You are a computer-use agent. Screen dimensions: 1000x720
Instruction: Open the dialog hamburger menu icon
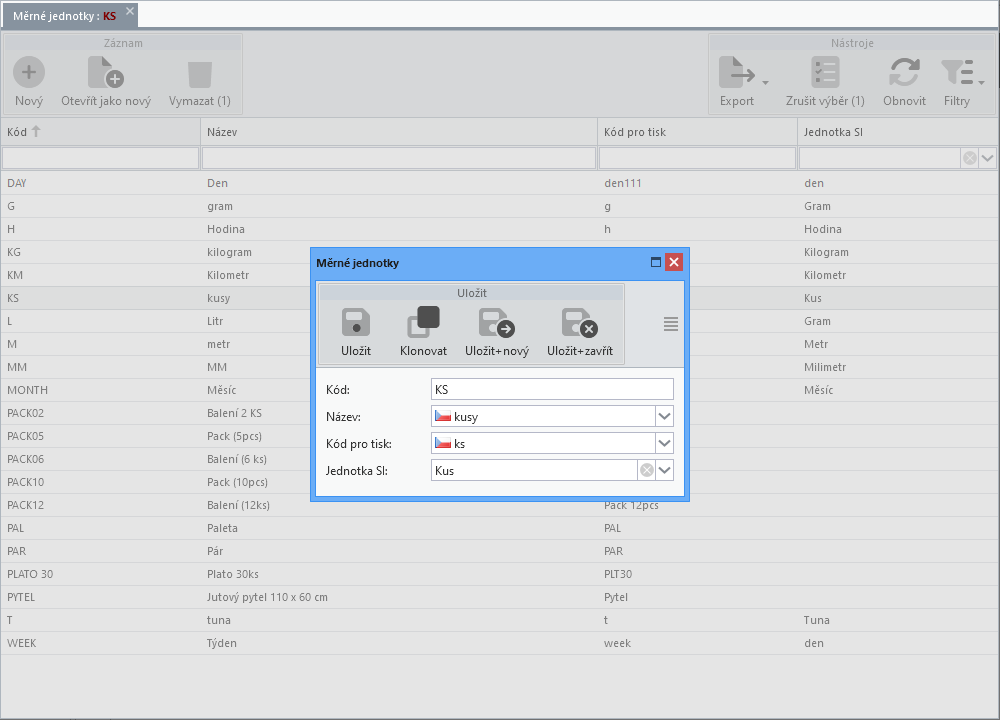pos(671,324)
